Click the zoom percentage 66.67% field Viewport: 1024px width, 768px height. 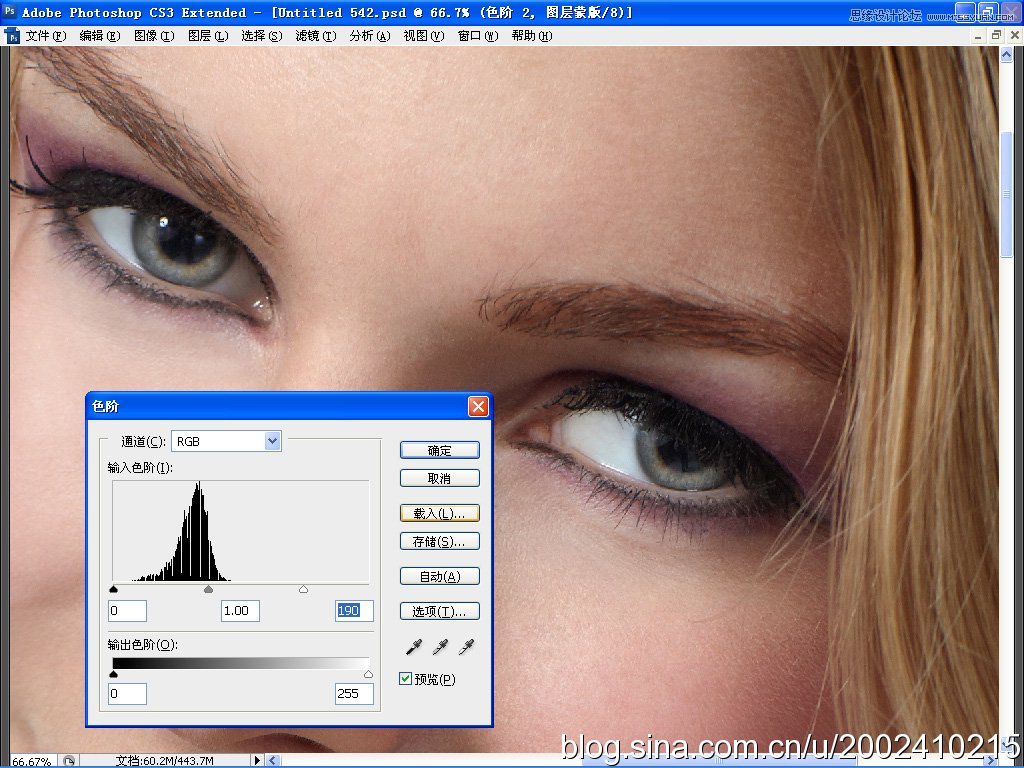pyautogui.click(x=31, y=761)
